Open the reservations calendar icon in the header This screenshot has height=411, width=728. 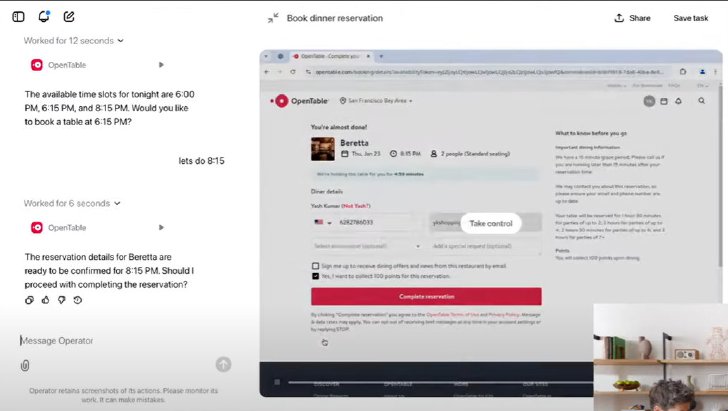[664, 101]
